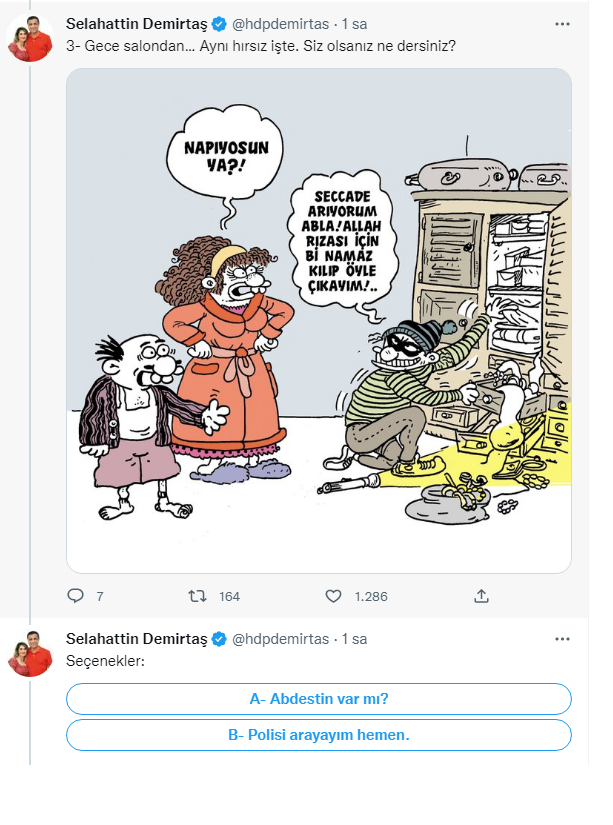Like the cartoon tweet with the heart icon

334,596
